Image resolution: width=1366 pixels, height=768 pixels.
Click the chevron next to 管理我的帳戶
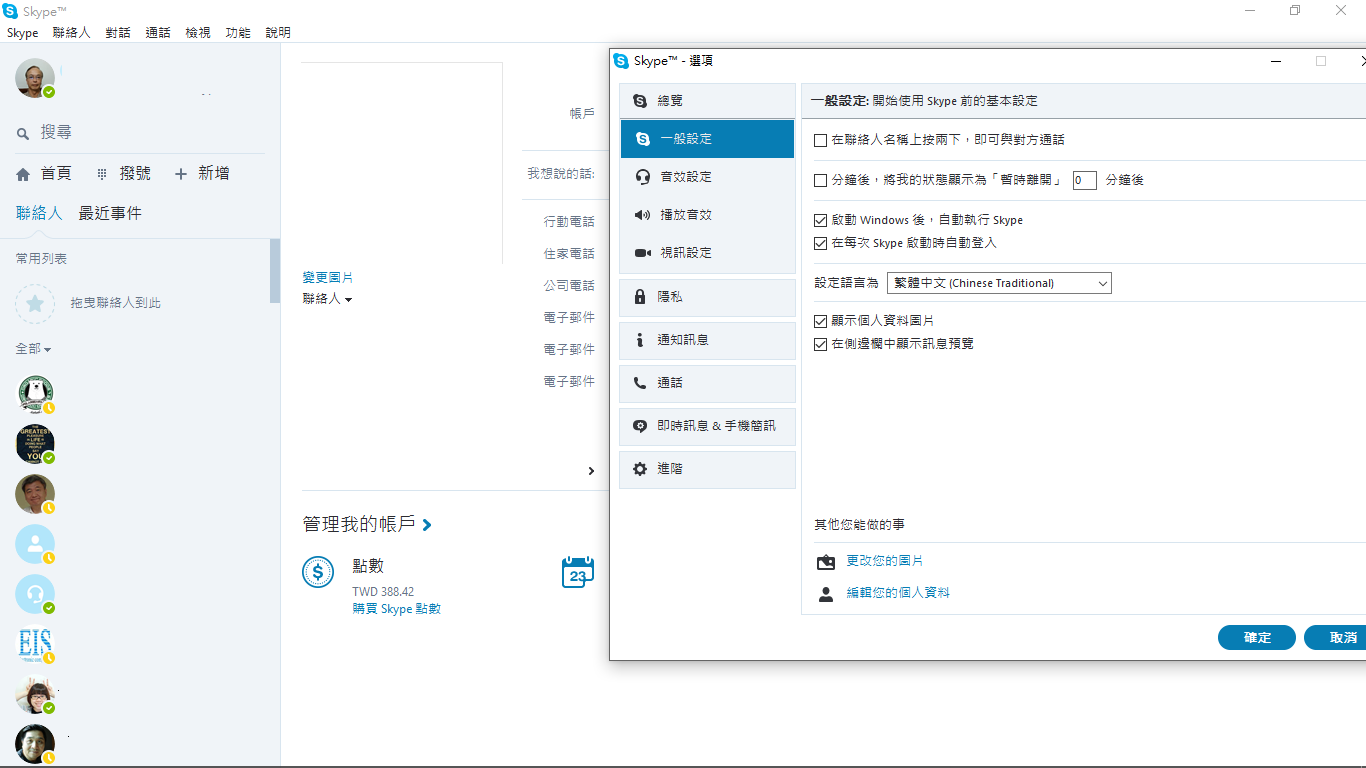(427, 525)
